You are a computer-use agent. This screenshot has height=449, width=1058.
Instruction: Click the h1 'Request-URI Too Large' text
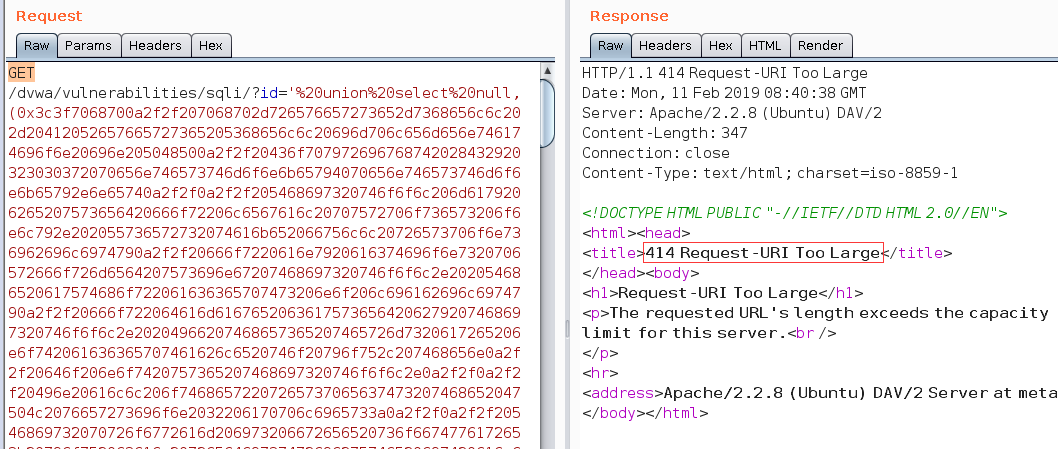pos(718,293)
